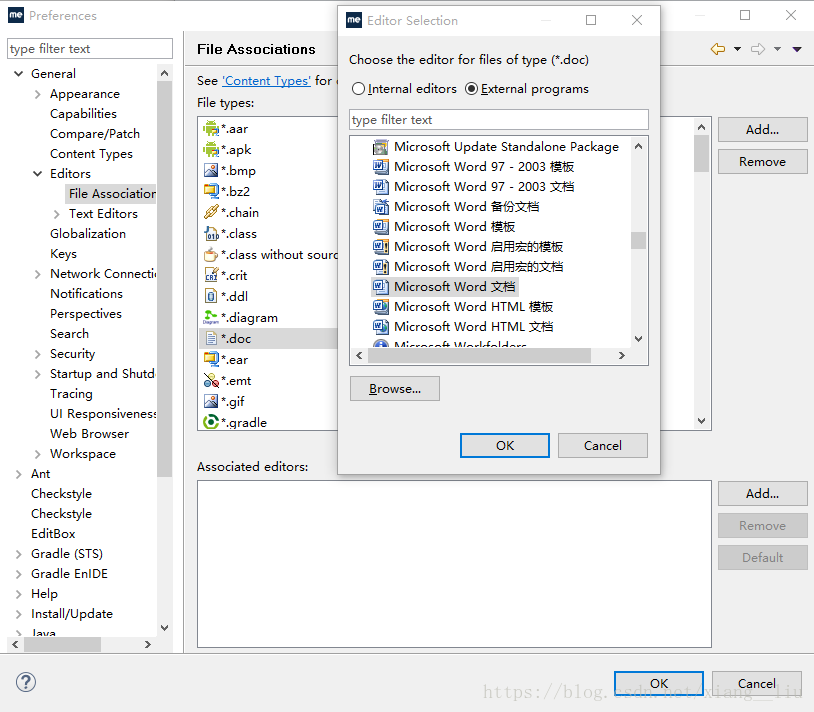Click the *.class binary icon
814x712 pixels.
(211, 234)
